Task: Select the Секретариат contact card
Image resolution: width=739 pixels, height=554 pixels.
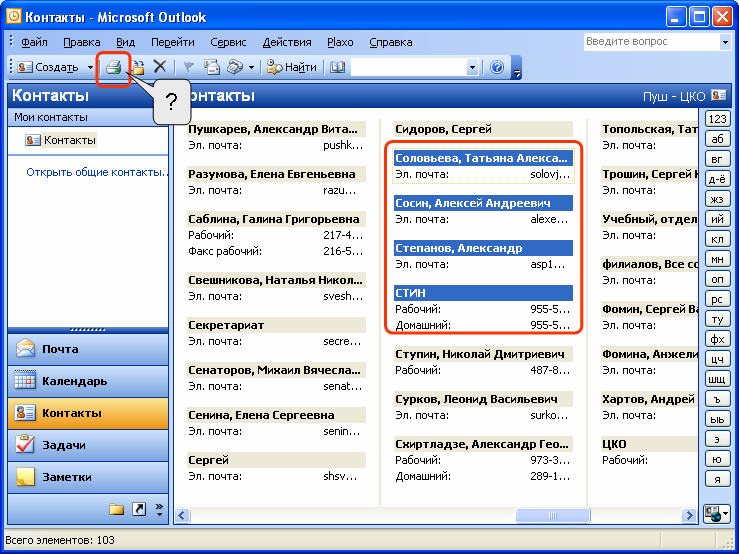Action: [276, 325]
